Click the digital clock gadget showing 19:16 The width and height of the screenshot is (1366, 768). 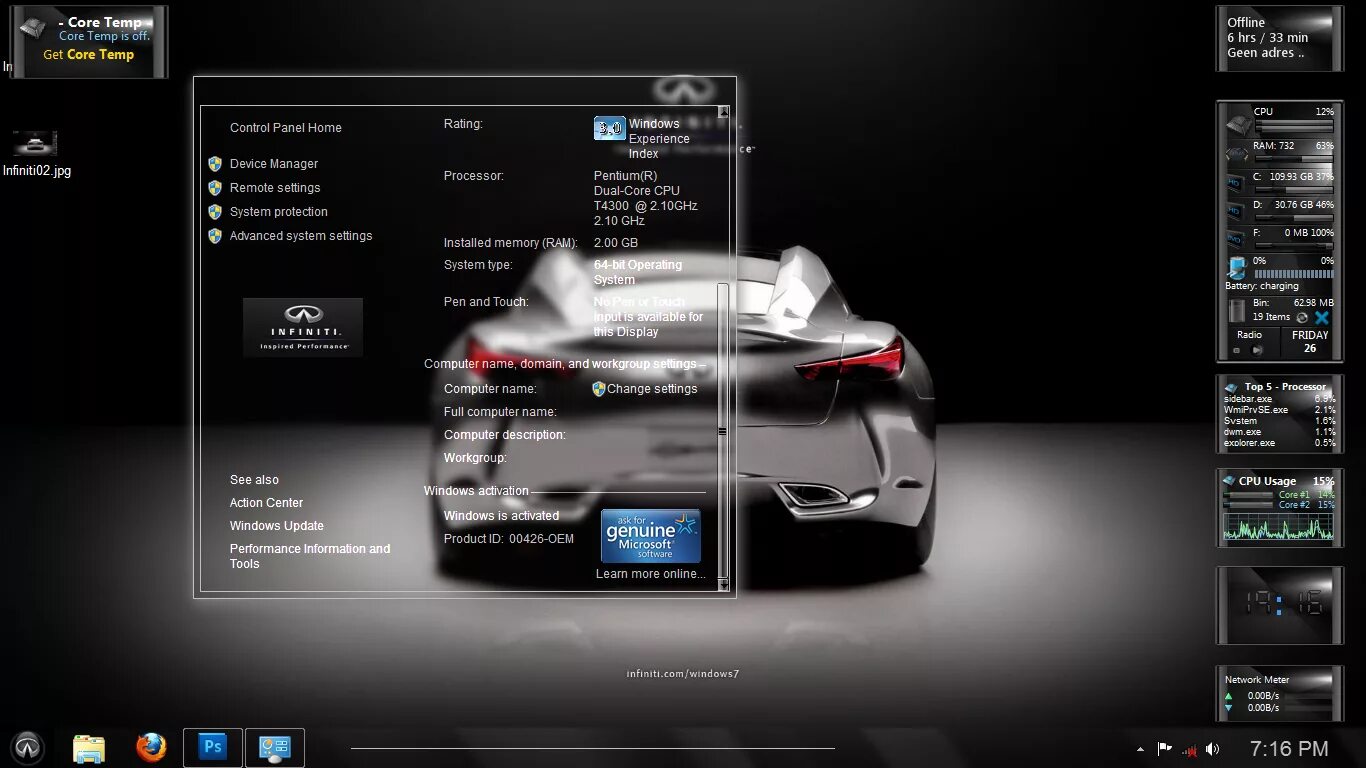pos(1280,606)
